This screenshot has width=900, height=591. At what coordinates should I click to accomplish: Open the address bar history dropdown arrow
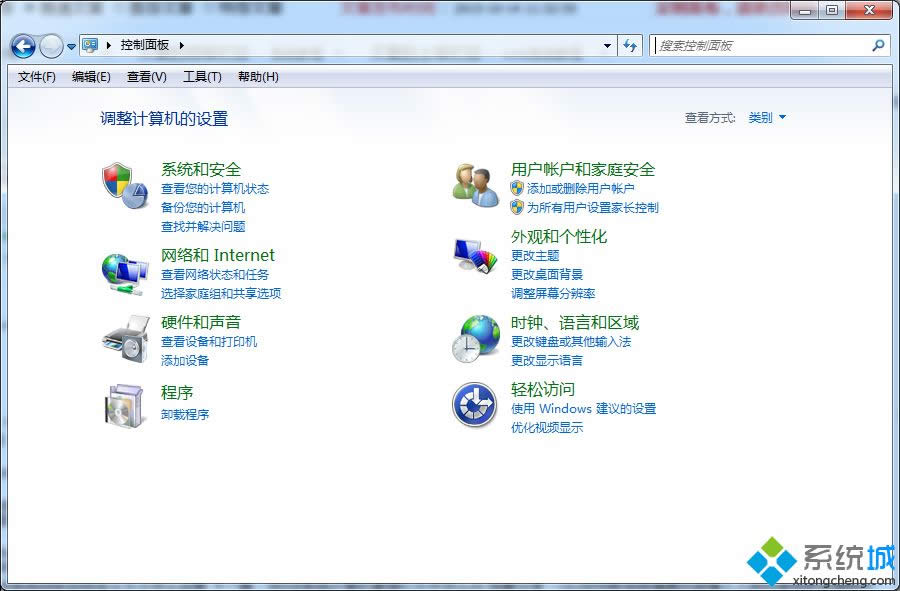[607, 46]
